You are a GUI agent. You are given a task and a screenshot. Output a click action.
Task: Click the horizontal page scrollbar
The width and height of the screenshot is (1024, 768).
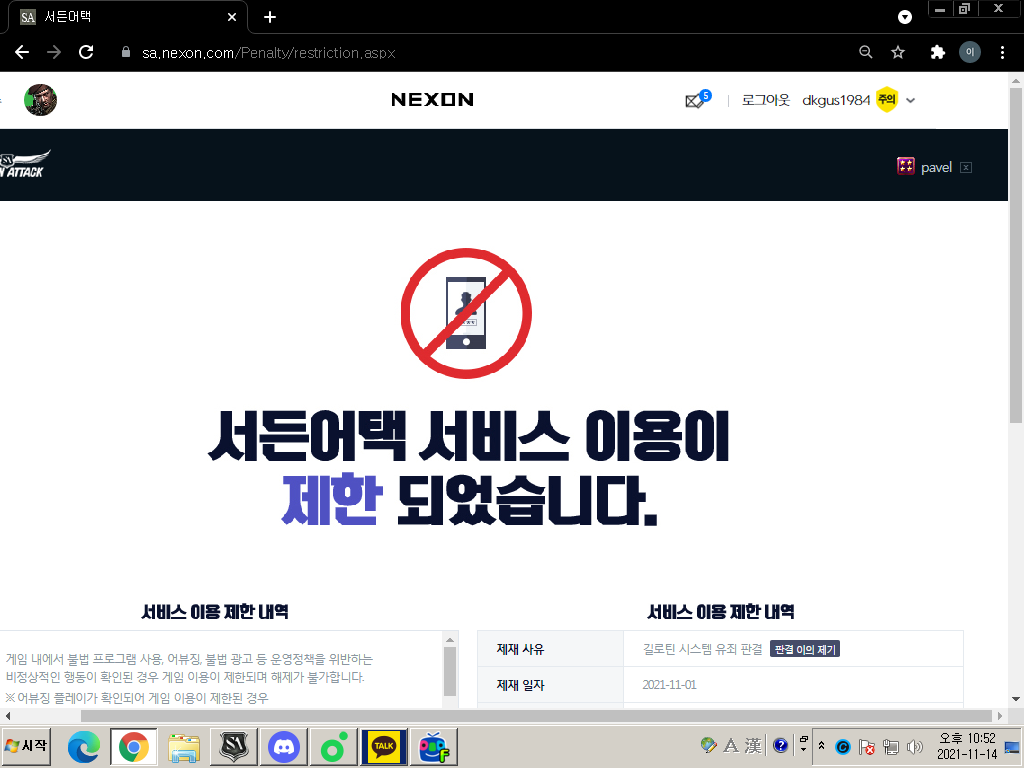500,716
